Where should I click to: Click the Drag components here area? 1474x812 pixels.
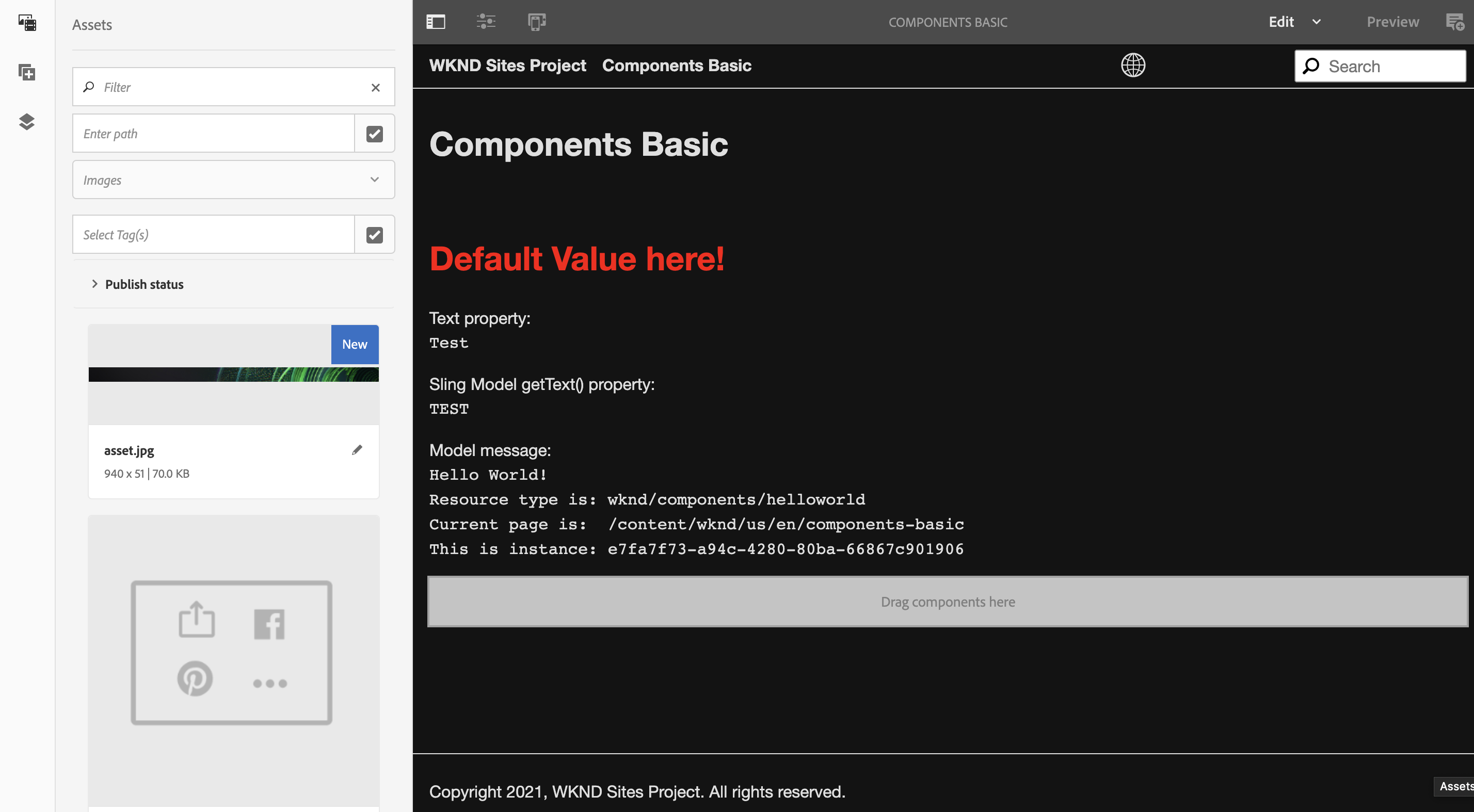(948, 601)
